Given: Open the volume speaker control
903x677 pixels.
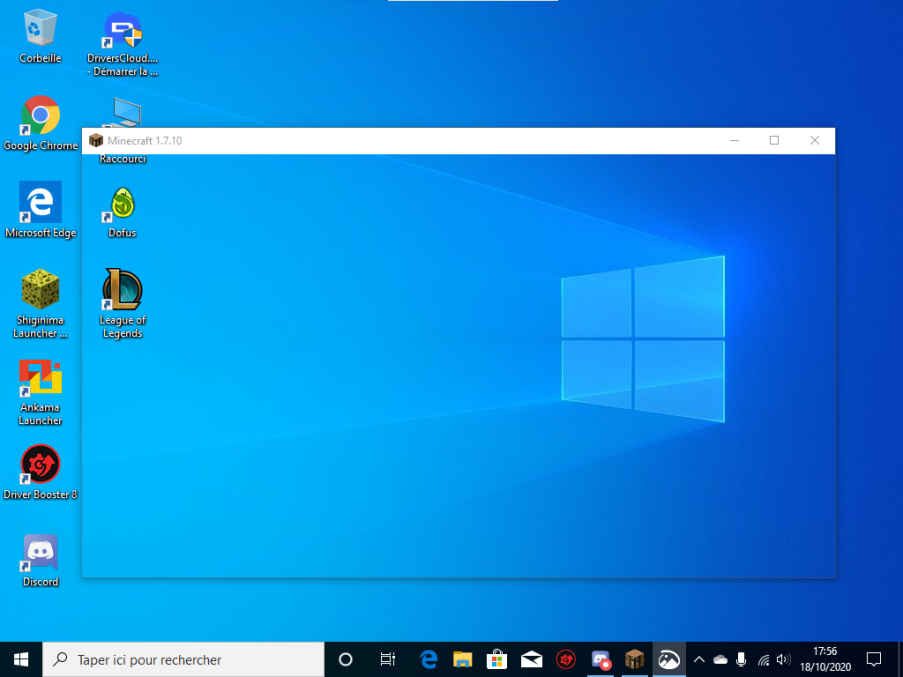Looking at the screenshot, I should (783, 660).
